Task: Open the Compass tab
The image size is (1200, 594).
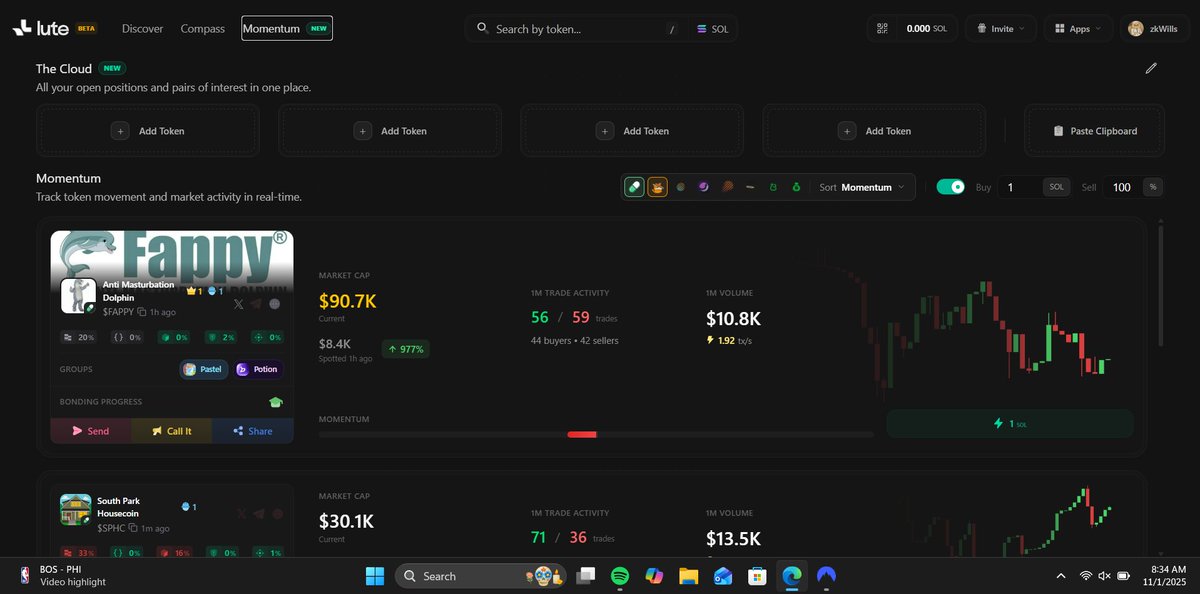Action: pos(203,29)
